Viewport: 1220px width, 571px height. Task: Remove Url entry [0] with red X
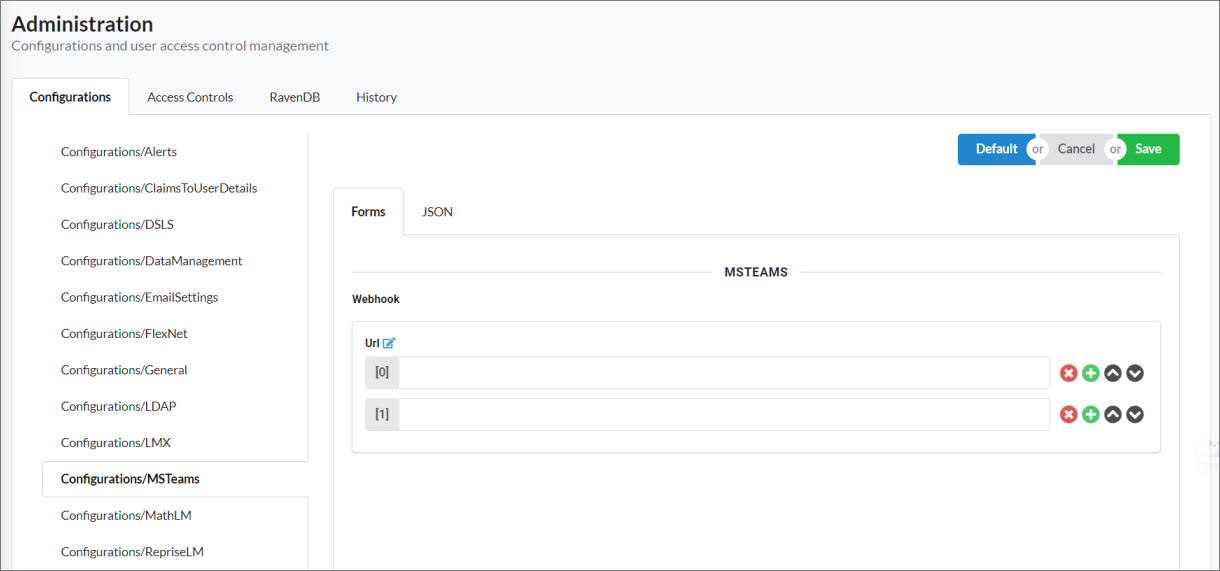(x=1069, y=373)
